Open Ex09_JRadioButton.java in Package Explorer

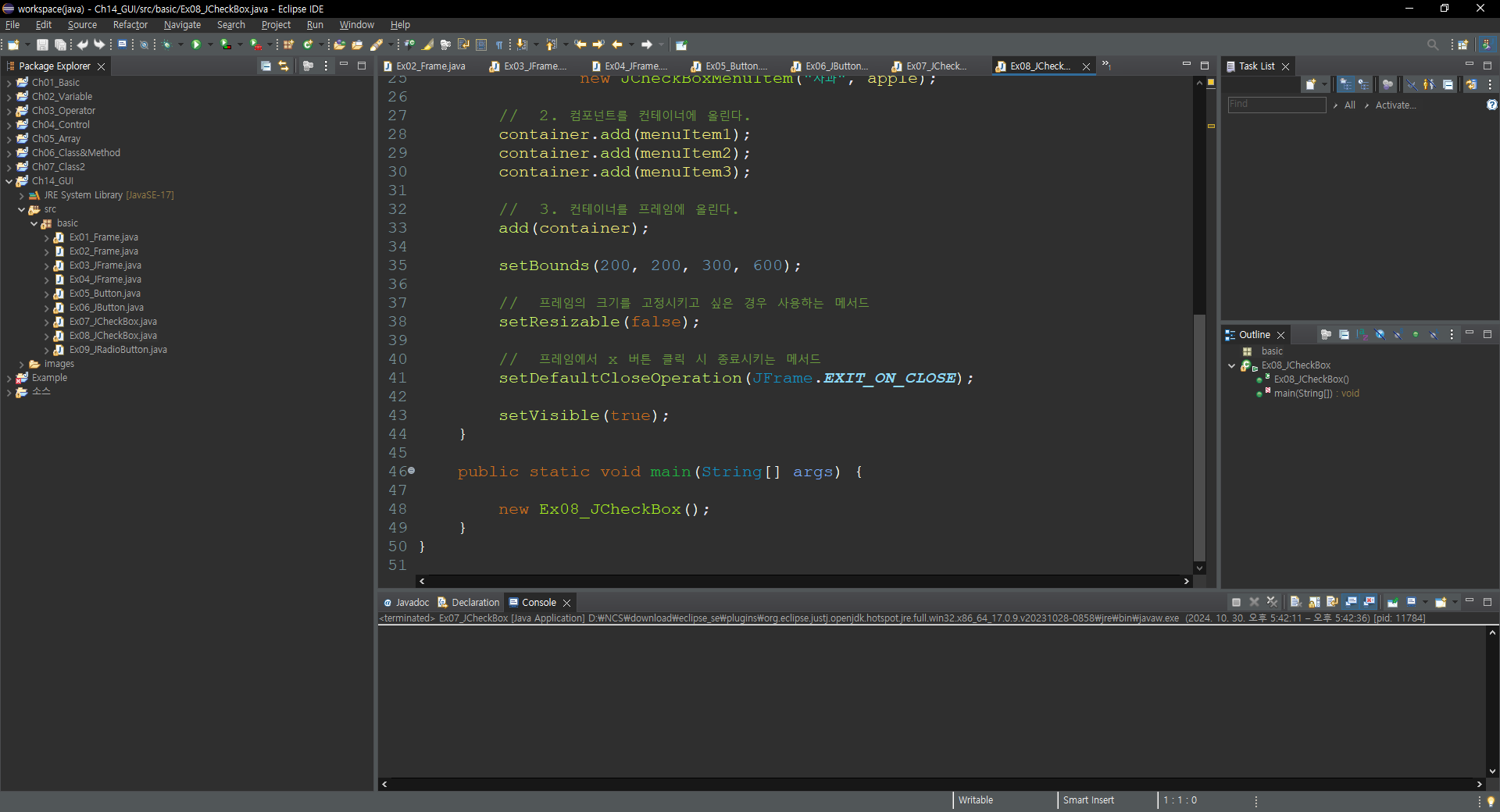pos(118,350)
